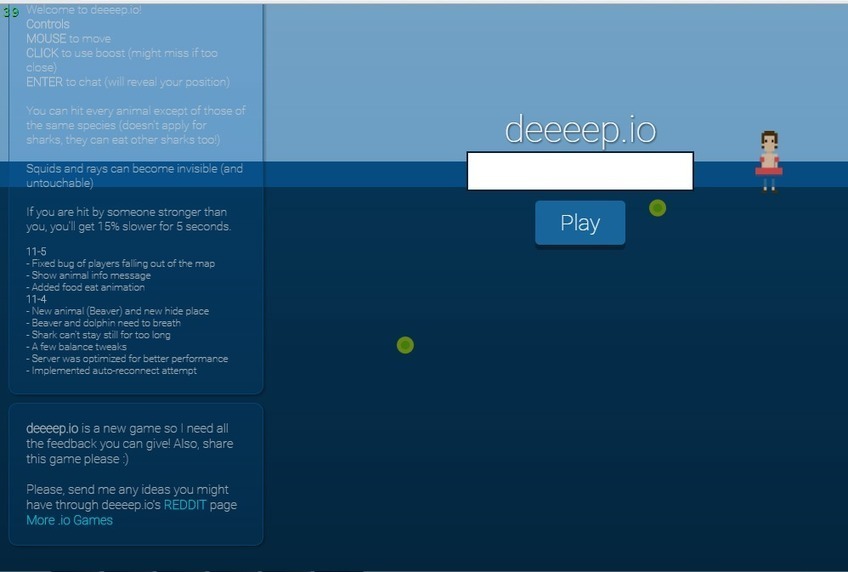This screenshot has width=848, height=572.
Task: Click the large deeeep.io title logo
Action: tap(580, 130)
